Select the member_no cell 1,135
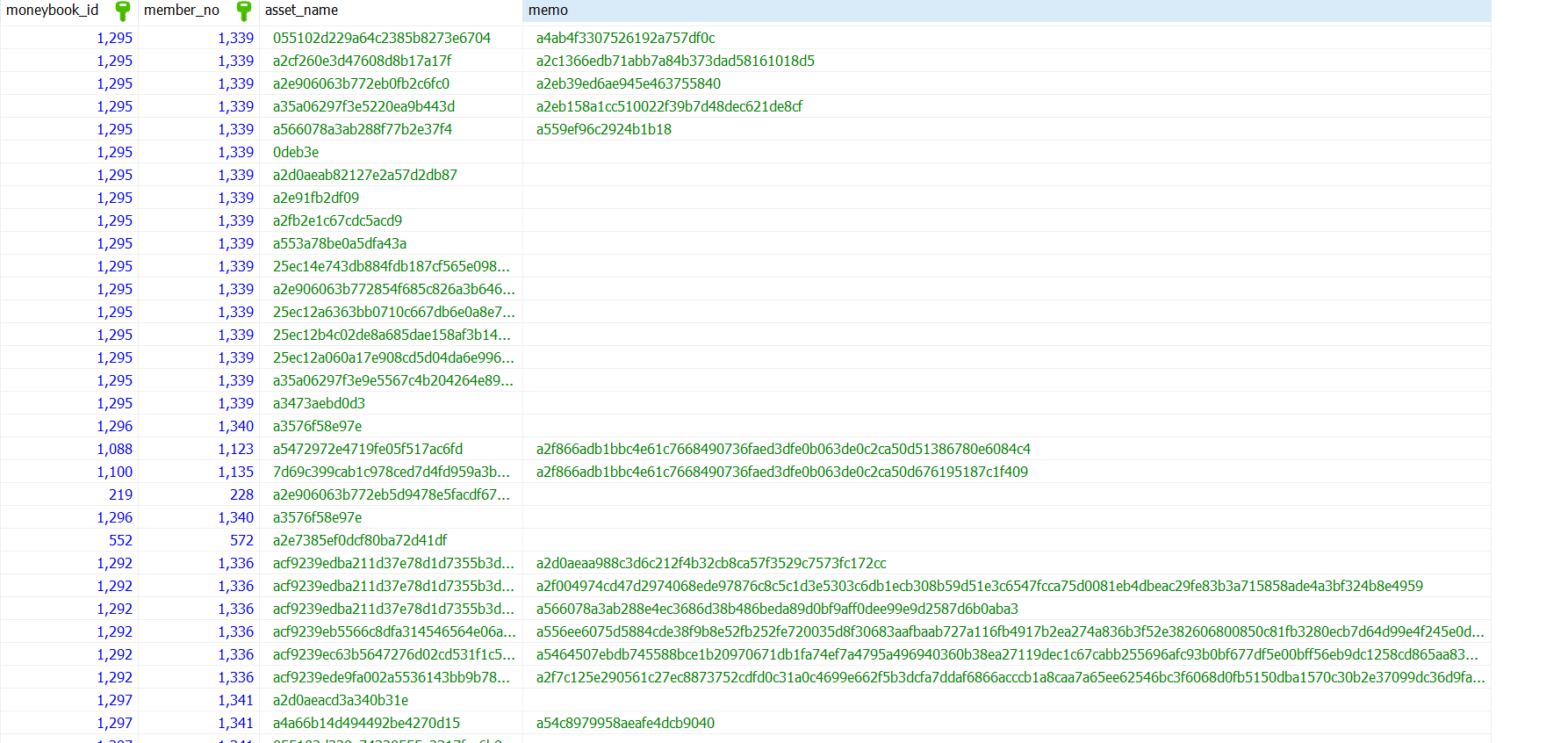This screenshot has width=1568, height=743. click(x=235, y=472)
